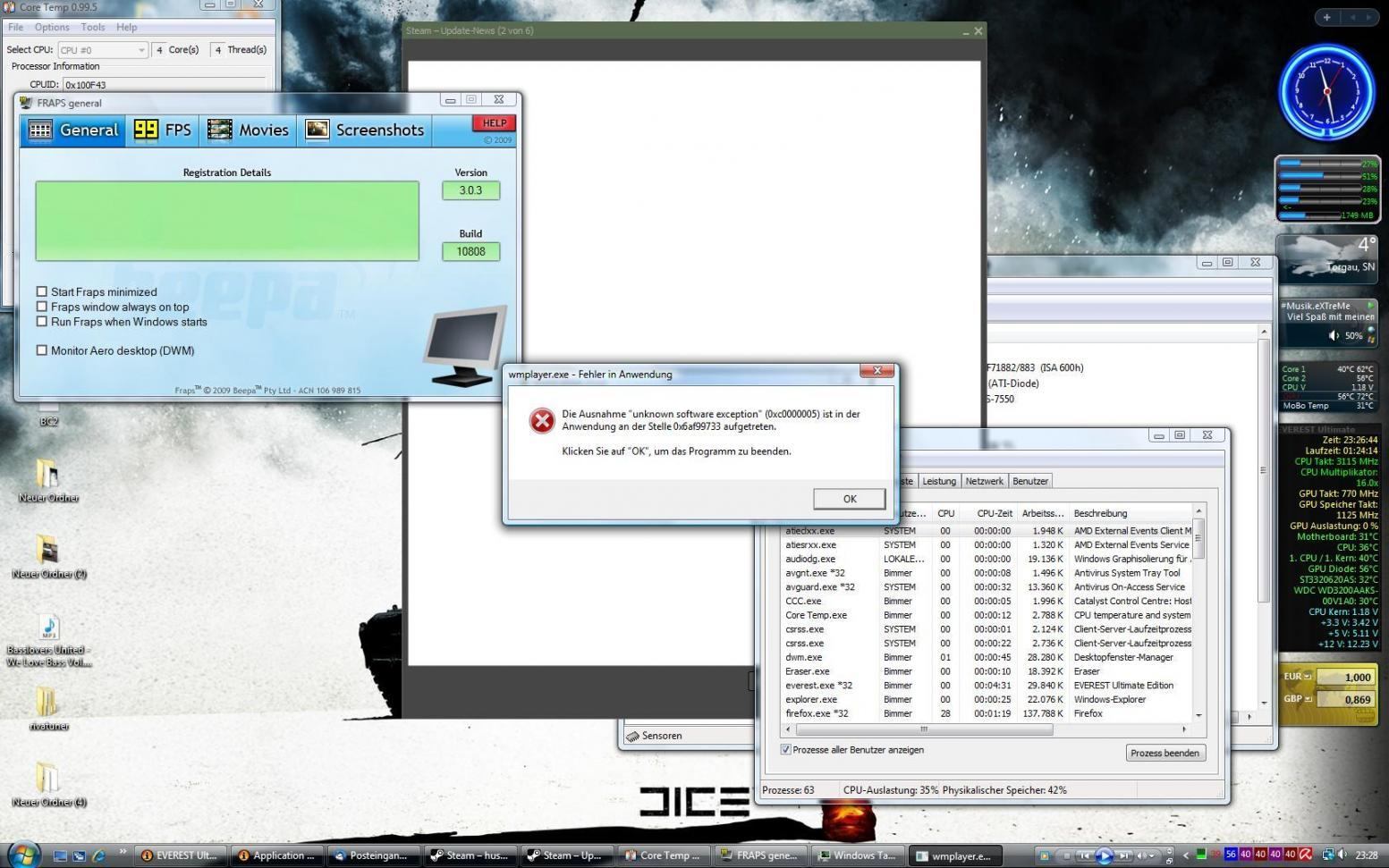The height and width of the screenshot is (868, 1389).
Task: Click the sidebar add gadget plus button
Action: point(1326,17)
